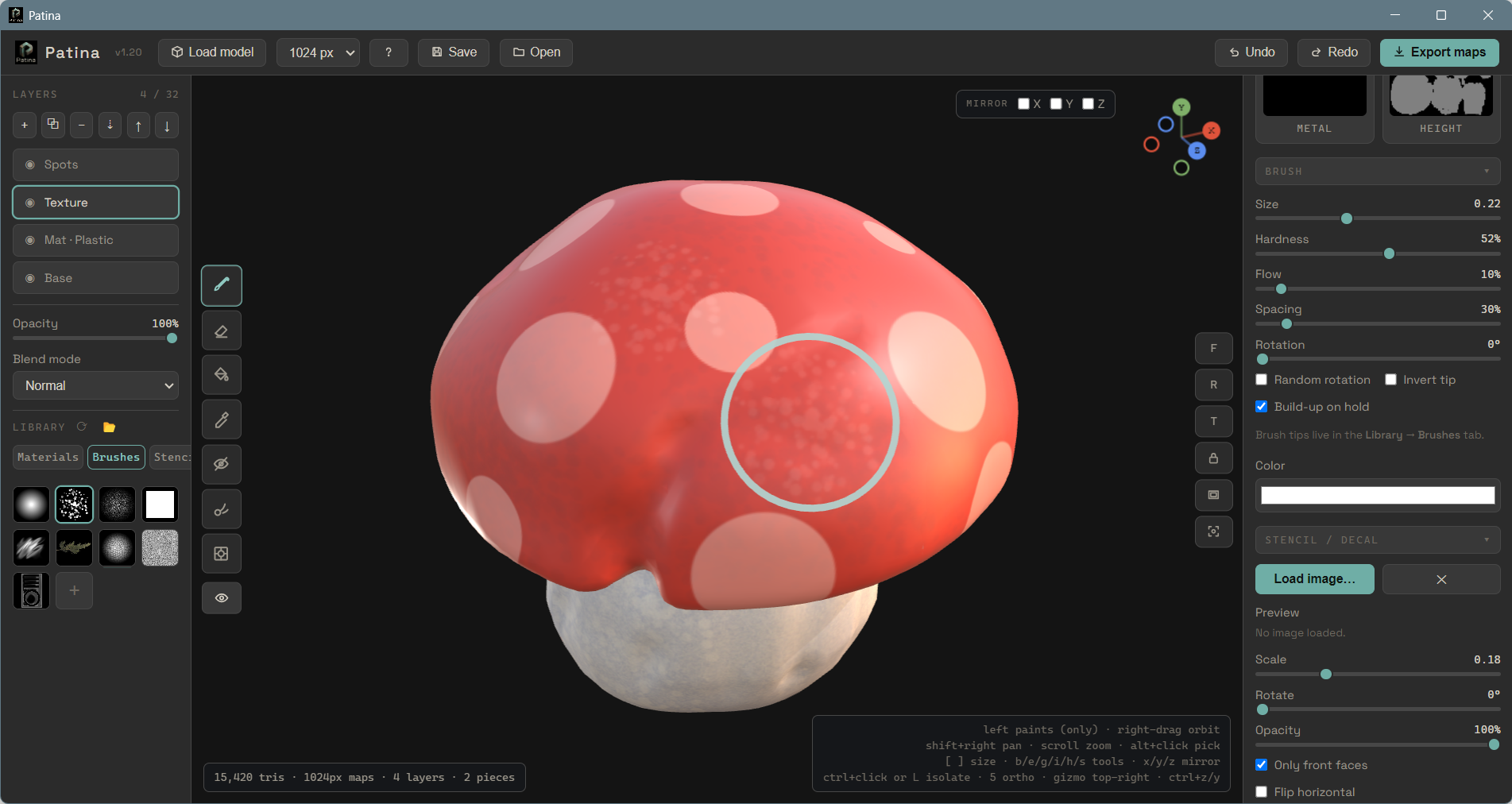Adjust the Flow slider
Image resolution: width=1512 pixels, height=804 pixels.
[x=1378, y=288]
